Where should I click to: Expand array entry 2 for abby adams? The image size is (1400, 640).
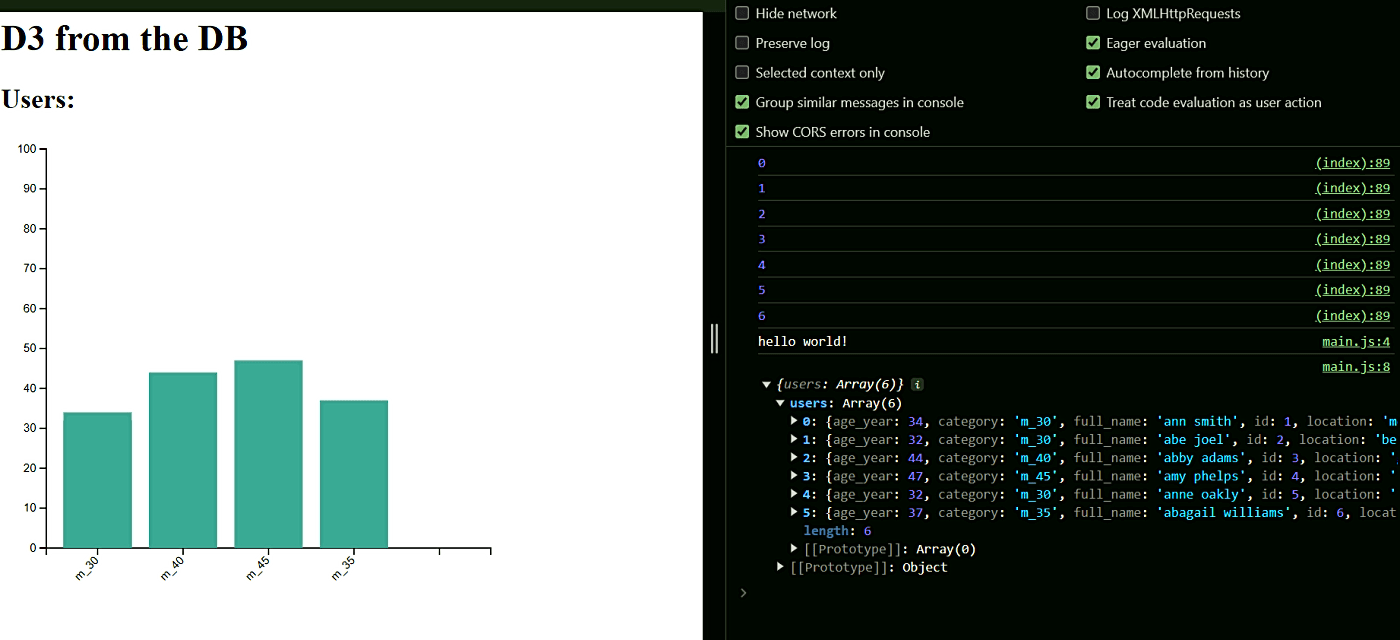pos(795,458)
